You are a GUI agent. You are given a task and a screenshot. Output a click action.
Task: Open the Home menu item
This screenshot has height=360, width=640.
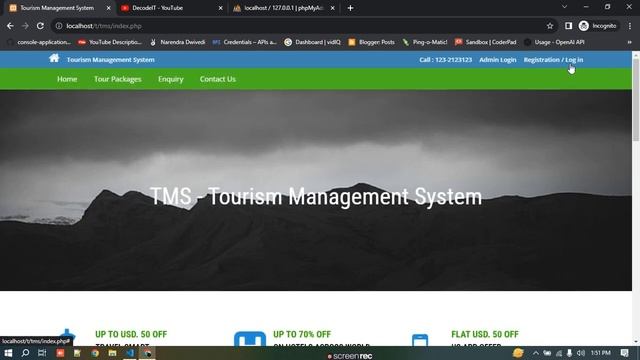[67, 79]
